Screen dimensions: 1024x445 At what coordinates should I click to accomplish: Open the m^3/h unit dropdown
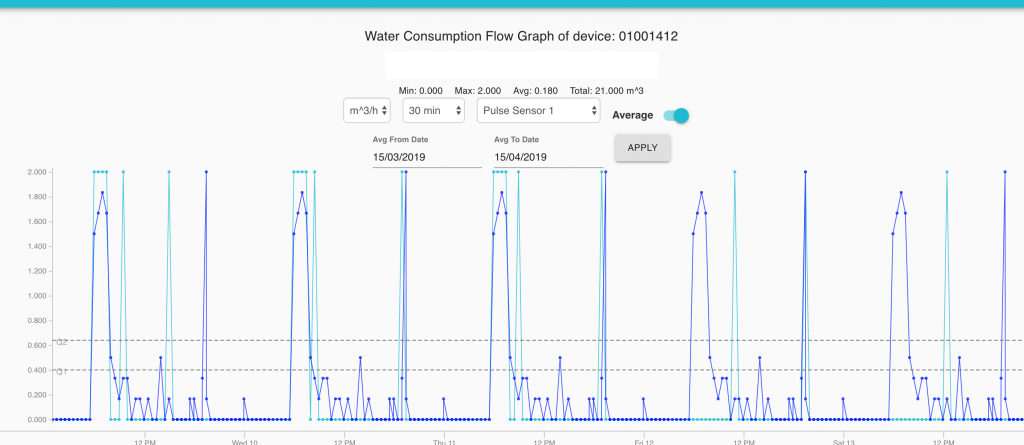[366, 110]
